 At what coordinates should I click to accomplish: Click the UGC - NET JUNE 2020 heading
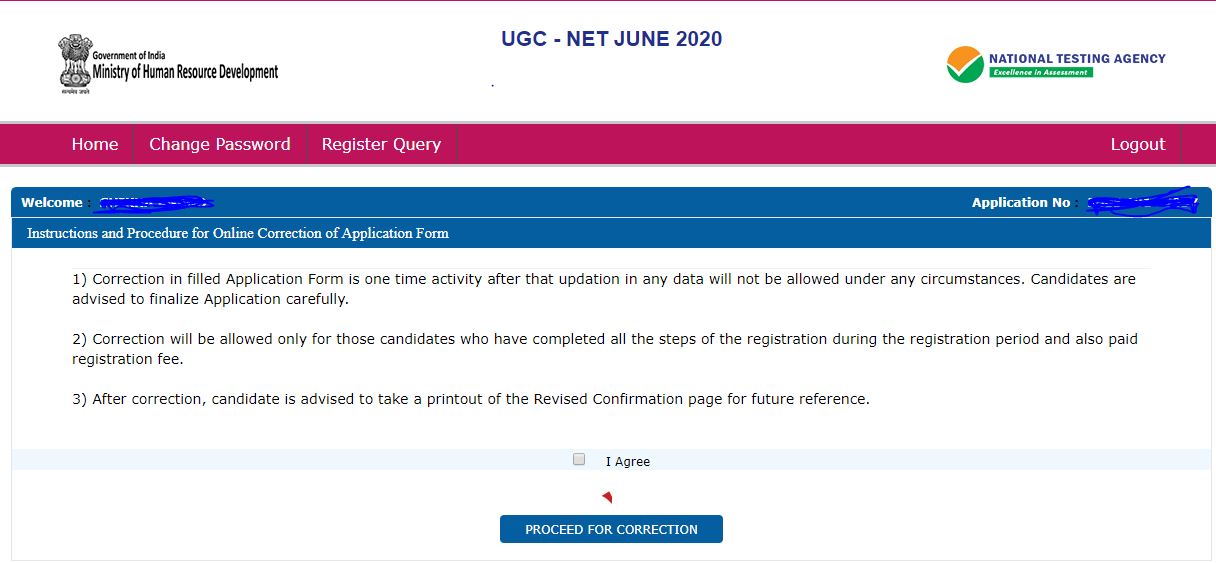point(611,40)
